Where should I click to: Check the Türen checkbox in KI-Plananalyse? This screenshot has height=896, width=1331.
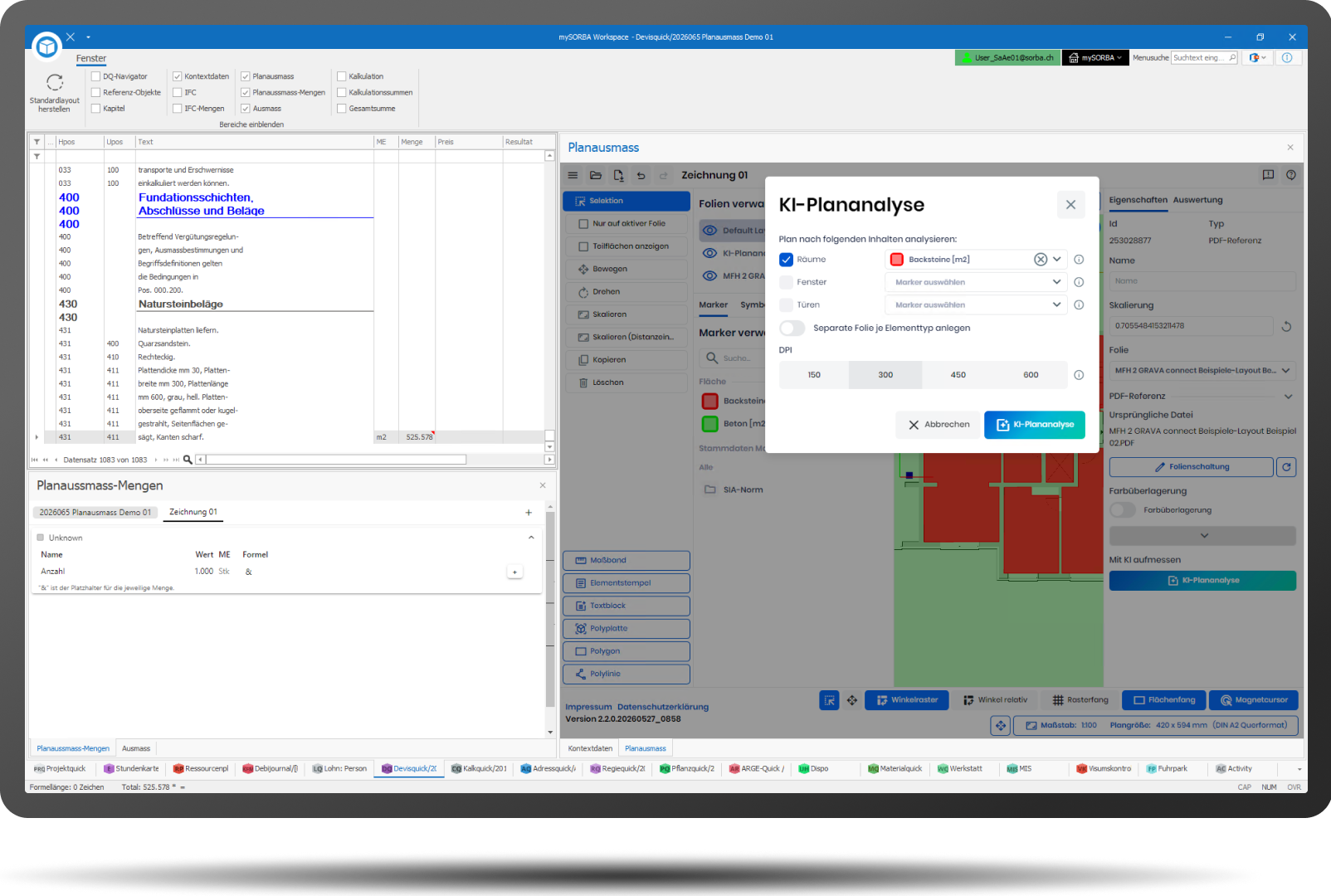[786, 305]
